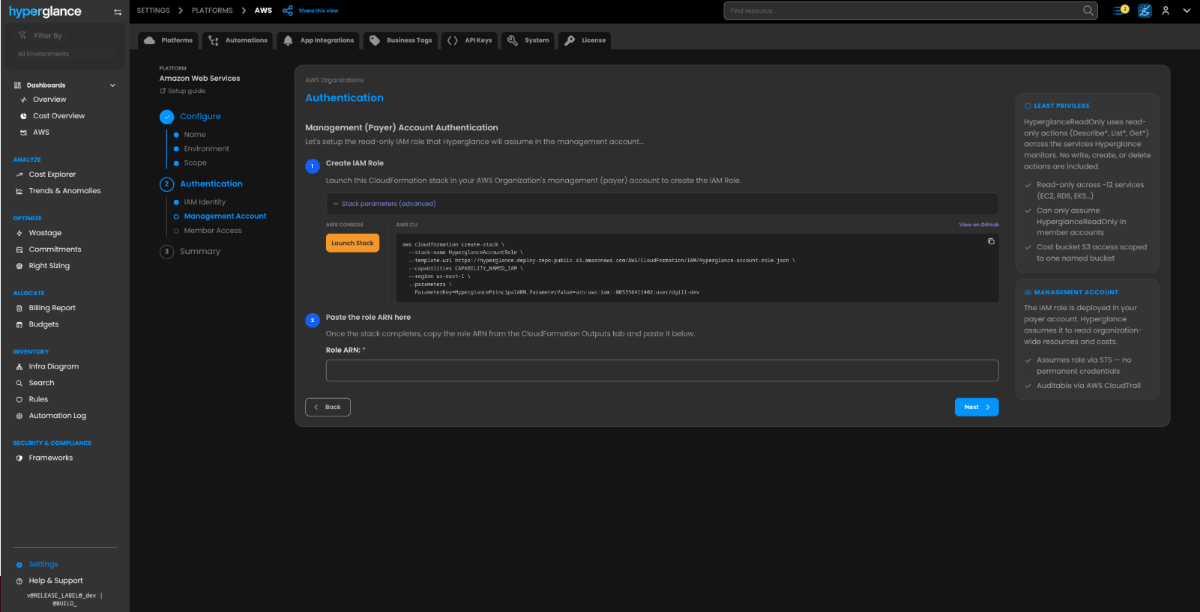Click the 'Paste the role ARN here' heading
1200x612 pixels.
(368, 317)
